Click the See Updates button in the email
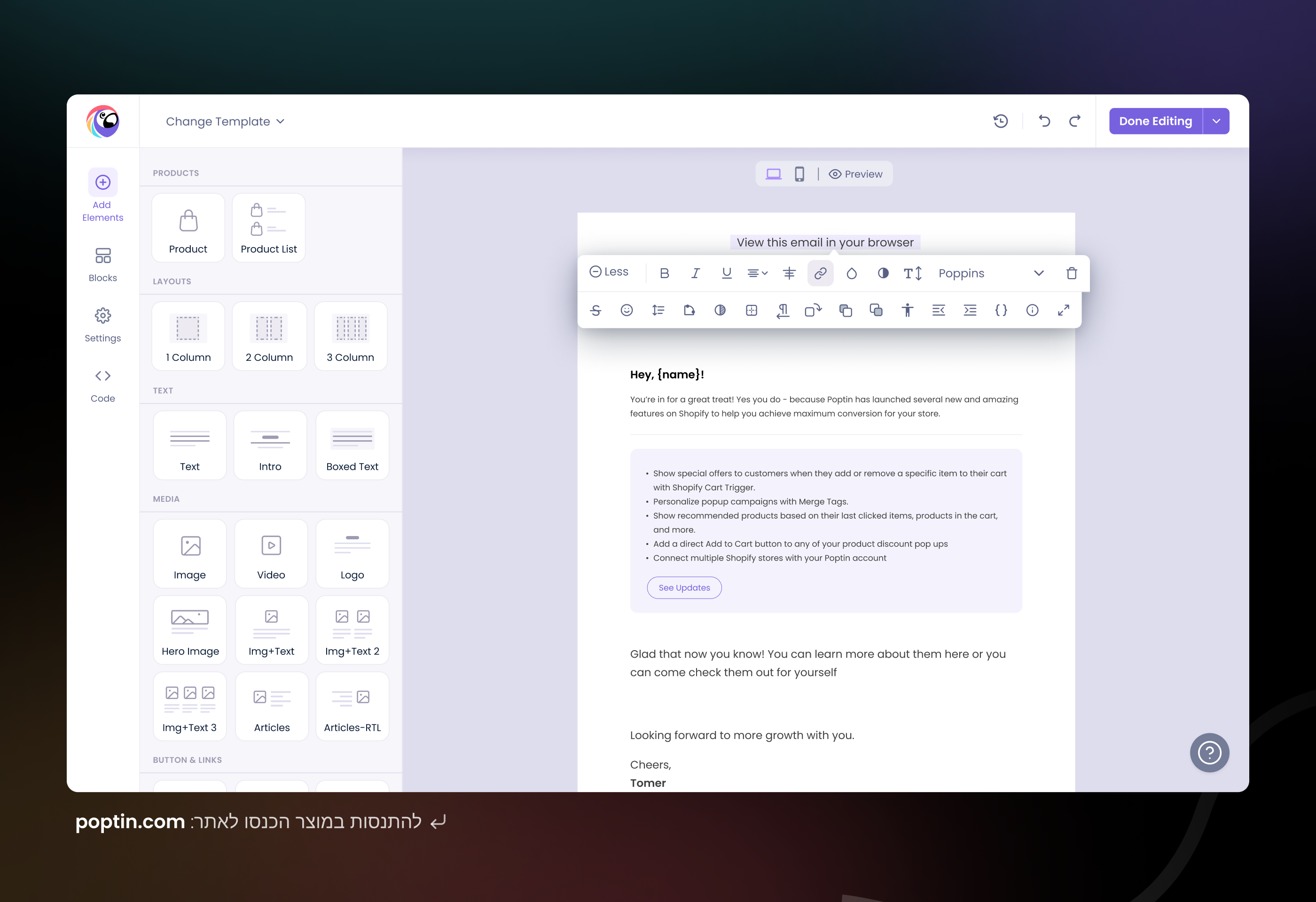 click(684, 588)
